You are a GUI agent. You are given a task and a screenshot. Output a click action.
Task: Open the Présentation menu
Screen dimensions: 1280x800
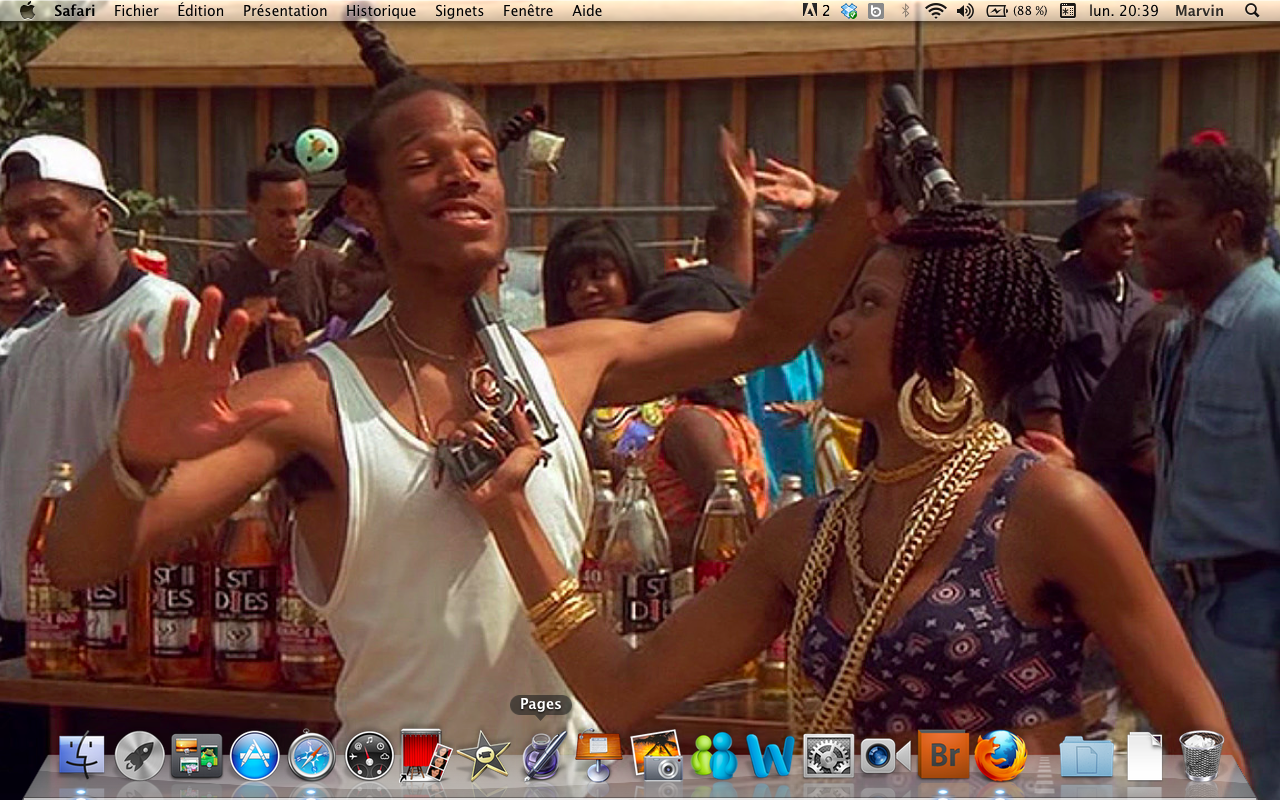tap(285, 11)
